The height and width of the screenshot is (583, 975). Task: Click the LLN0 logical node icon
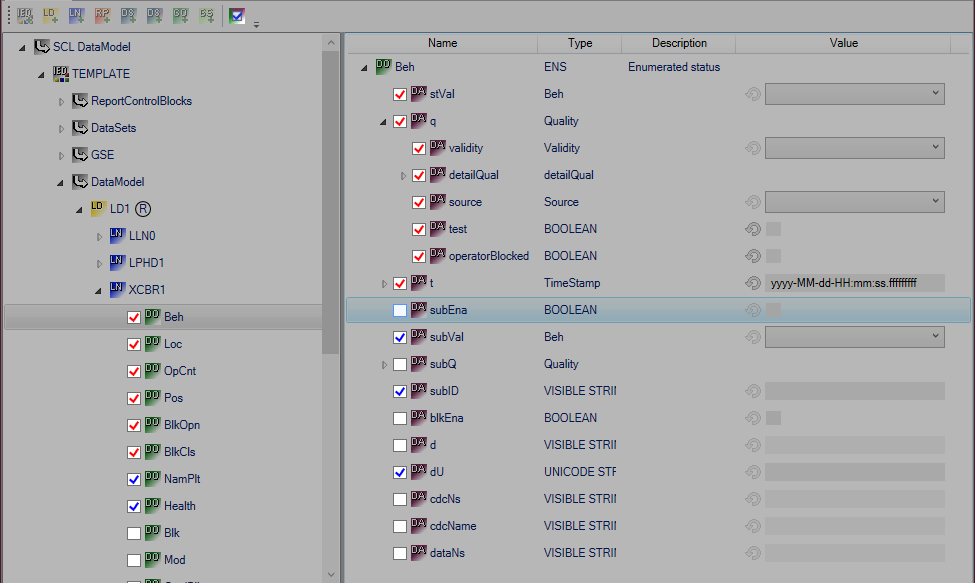coord(117,235)
